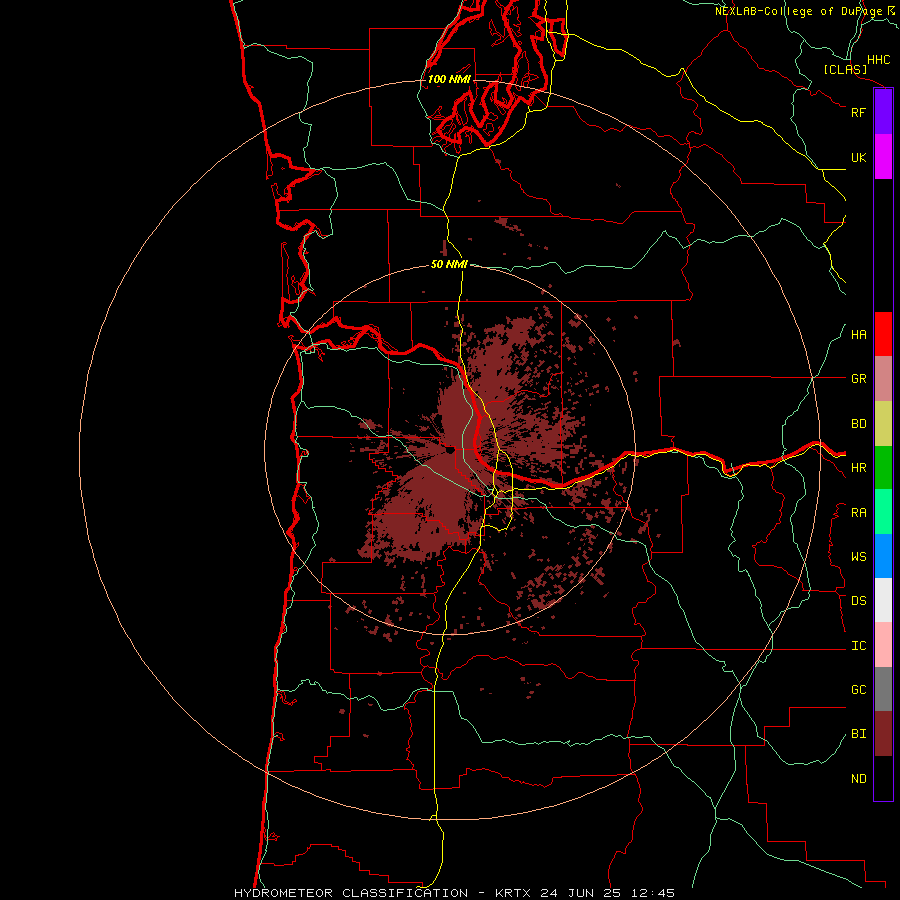Click the Hydrometeor Classification KRTX title text

pos(454,893)
